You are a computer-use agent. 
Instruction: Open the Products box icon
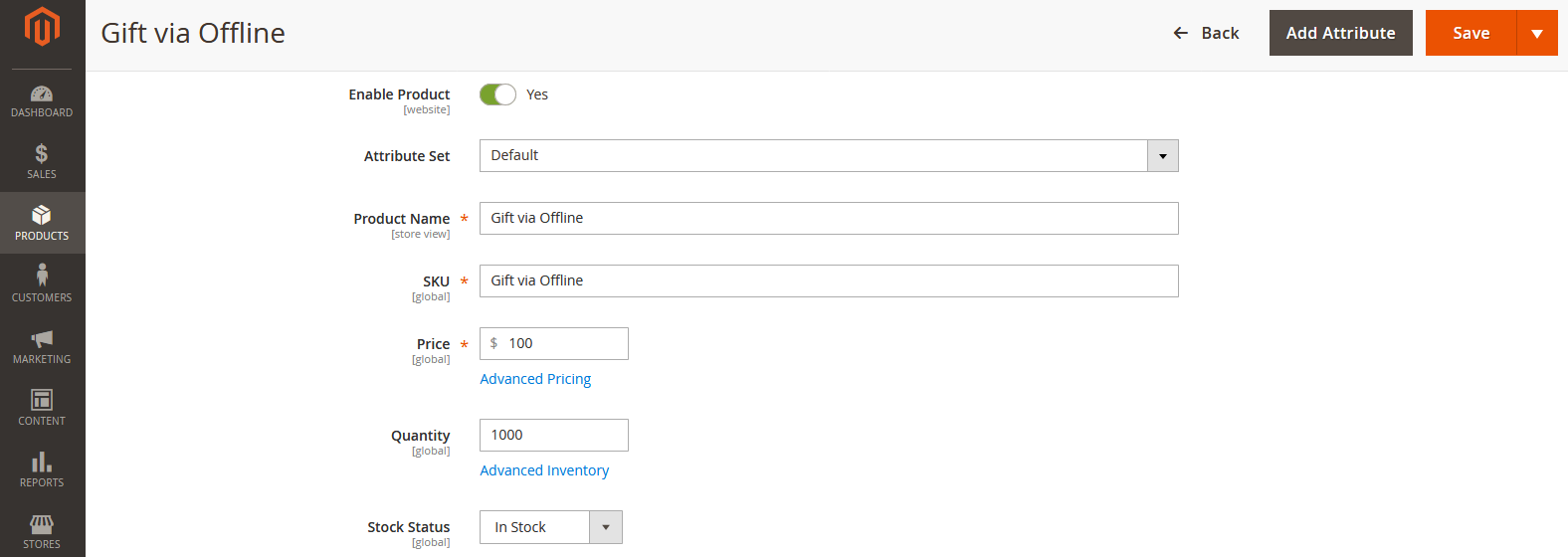pos(42,216)
